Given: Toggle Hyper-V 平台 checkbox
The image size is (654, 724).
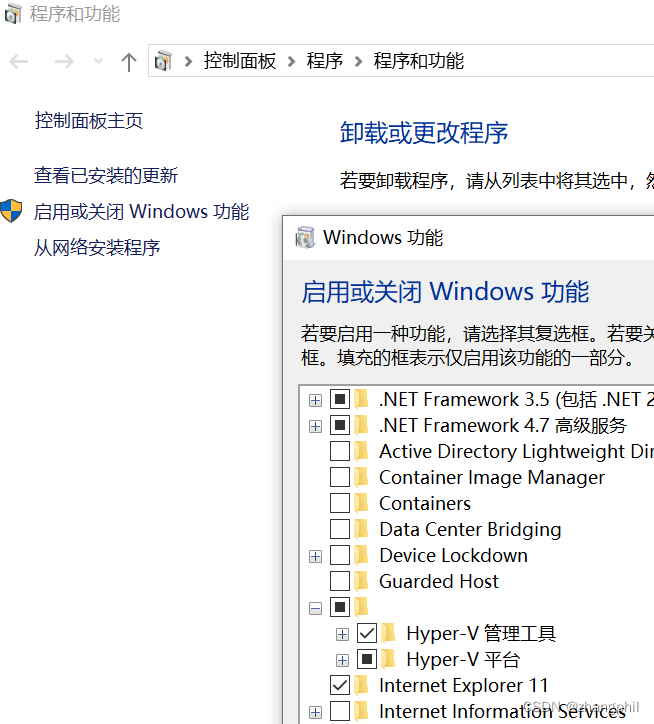Looking at the screenshot, I should tap(367, 659).
